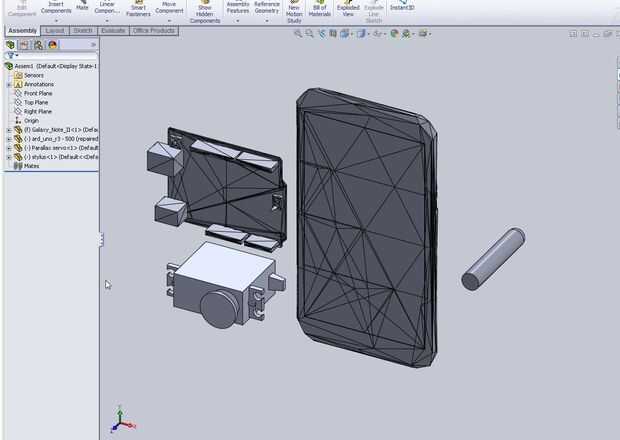Select Parallax servo component in tree
Viewport: 620px width, 440px height.
(56, 148)
